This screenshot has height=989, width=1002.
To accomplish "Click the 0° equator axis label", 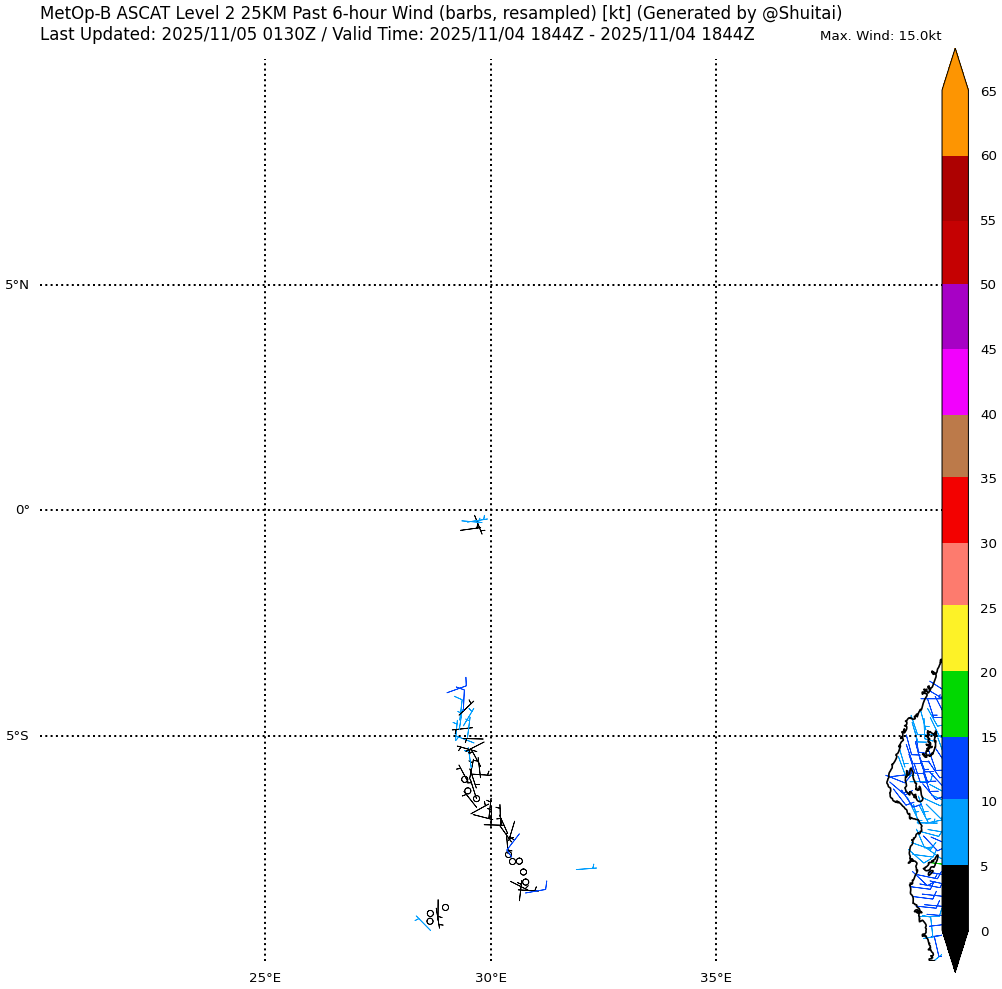I will (22, 510).
